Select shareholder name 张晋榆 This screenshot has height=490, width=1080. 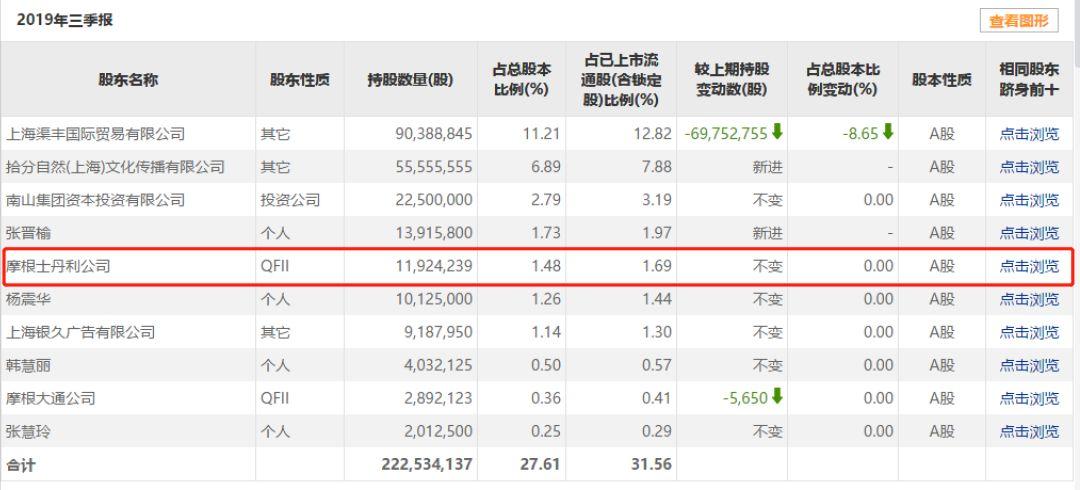(28, 233)
